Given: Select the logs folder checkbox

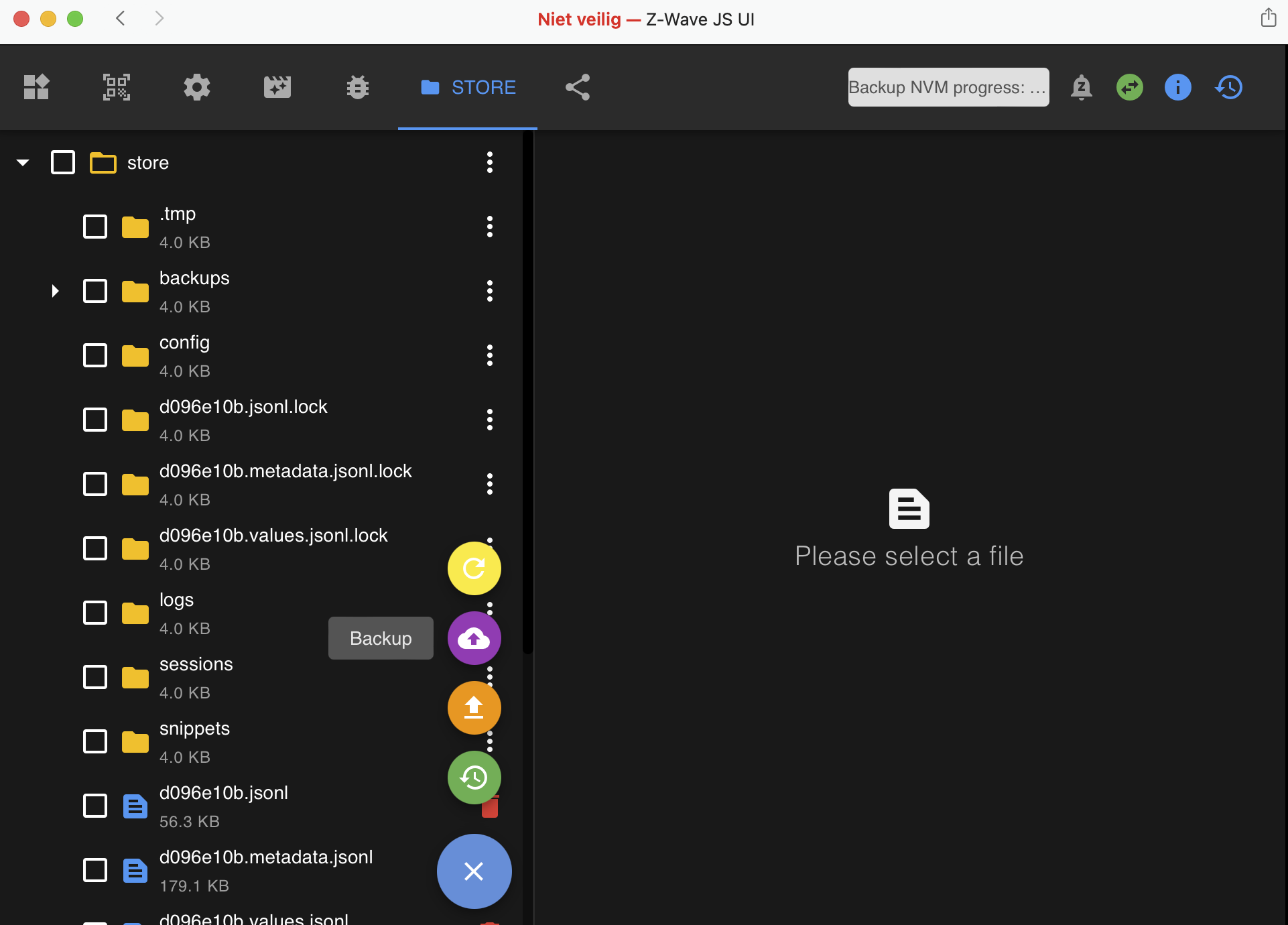Looking at the screenshot, I should (95, 613).
